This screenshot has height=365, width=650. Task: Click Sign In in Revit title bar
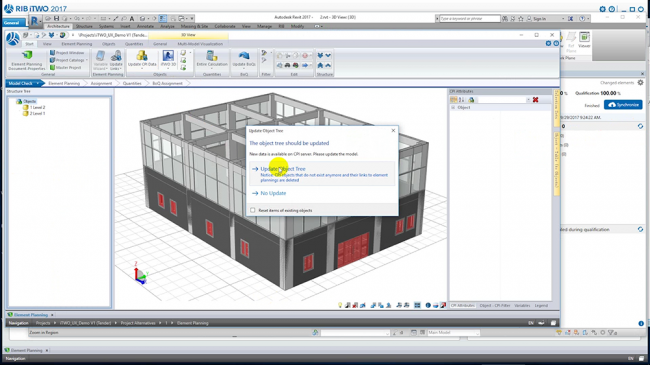click(x=539, y=19)
